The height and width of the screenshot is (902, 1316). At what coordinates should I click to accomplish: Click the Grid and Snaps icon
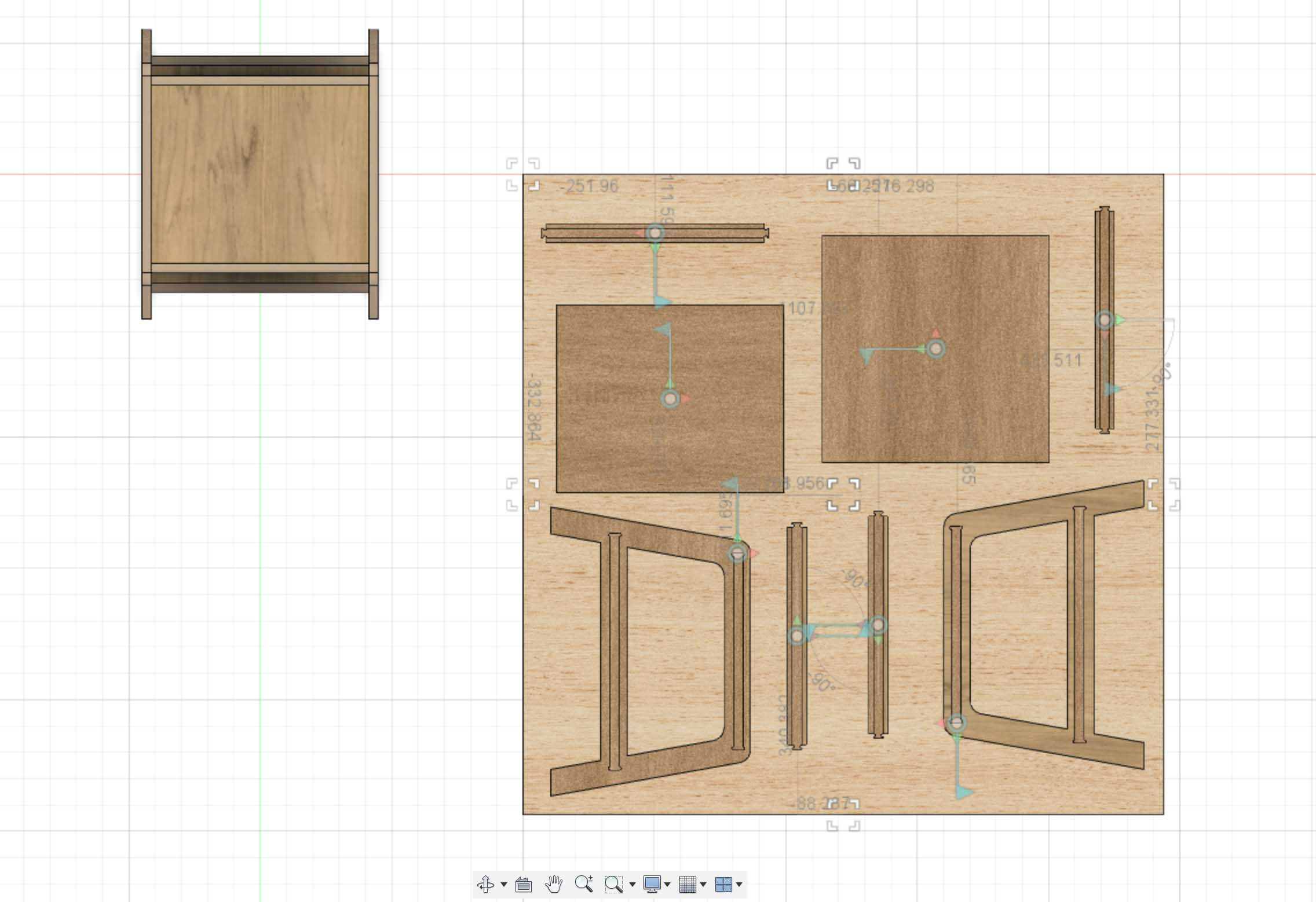coord(687,884)
